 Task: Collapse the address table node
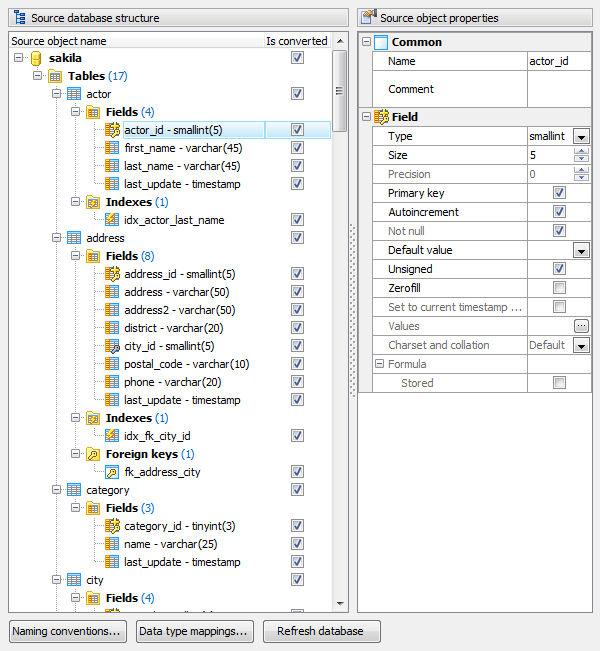point(57,238)
